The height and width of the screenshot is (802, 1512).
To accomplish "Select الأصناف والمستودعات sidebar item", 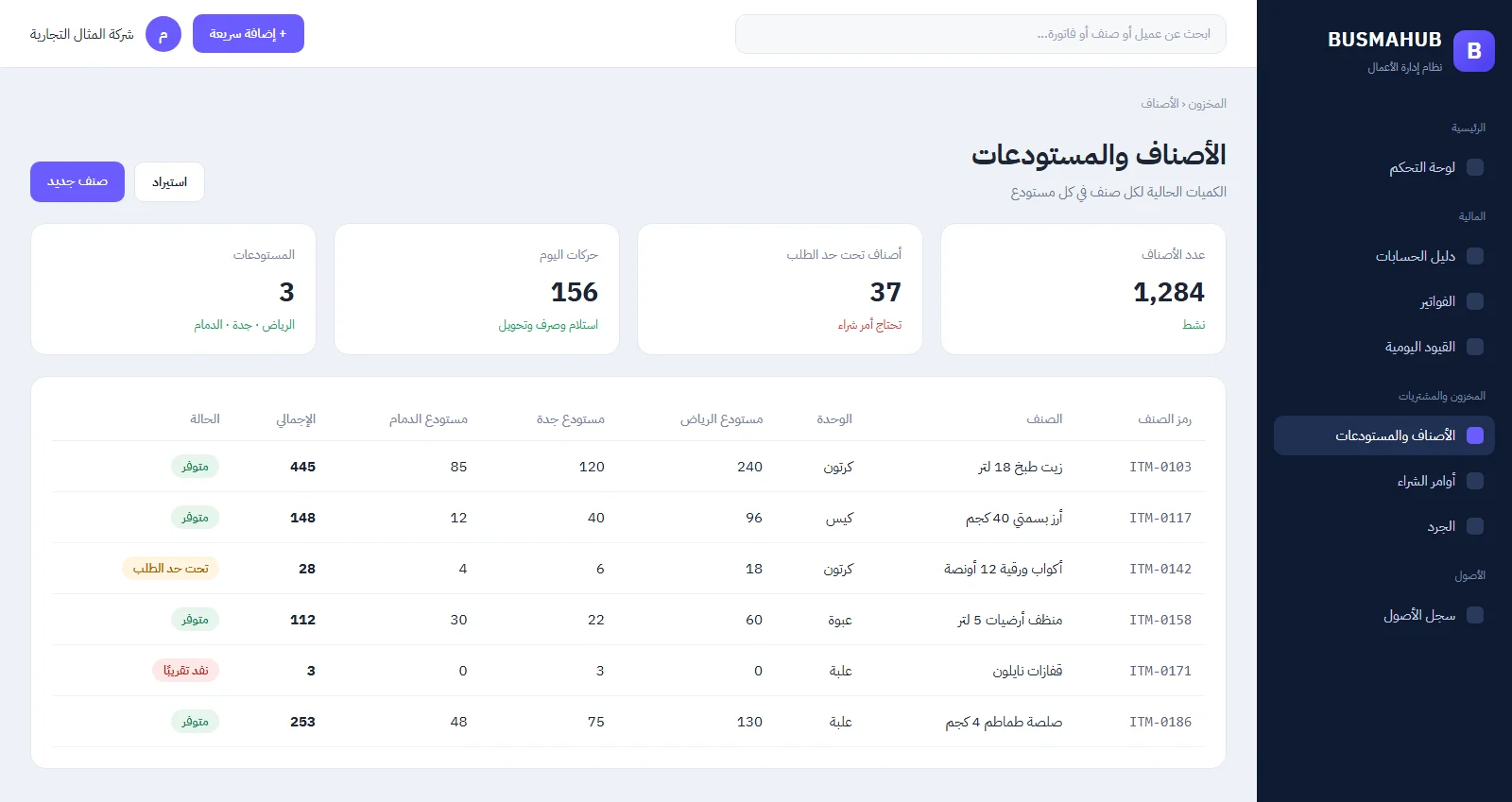I will [x=1384, y=435].
